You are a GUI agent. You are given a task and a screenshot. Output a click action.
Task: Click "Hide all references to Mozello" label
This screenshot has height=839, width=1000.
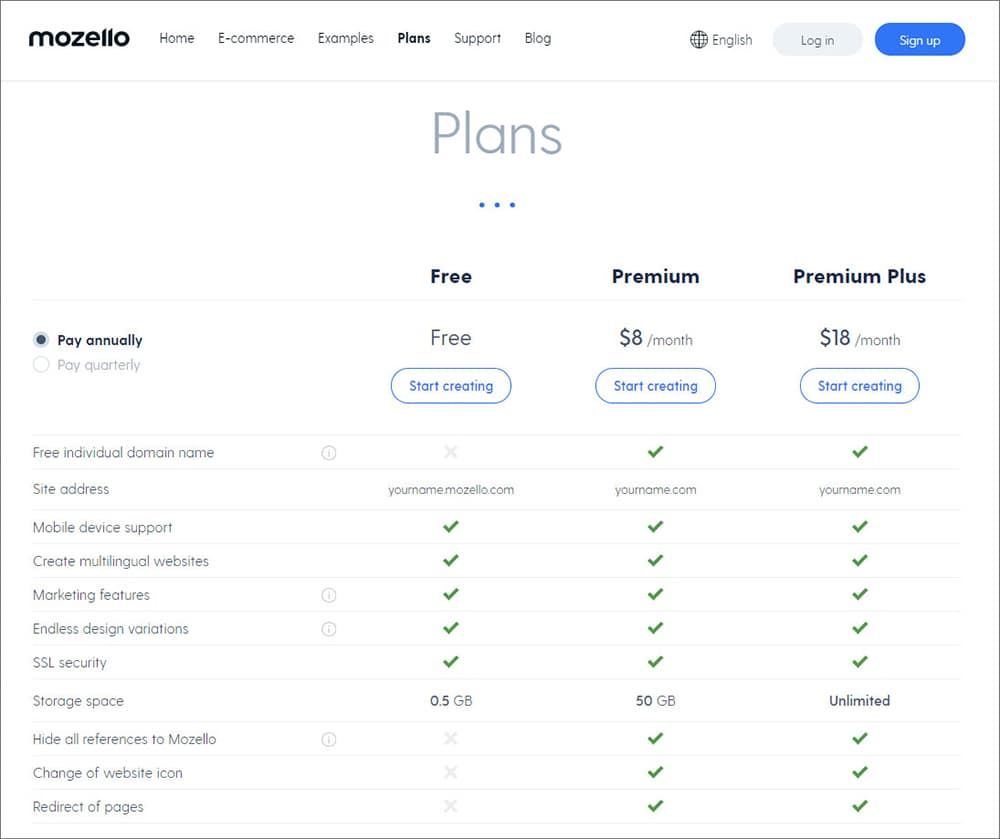[x=124, y=739]
